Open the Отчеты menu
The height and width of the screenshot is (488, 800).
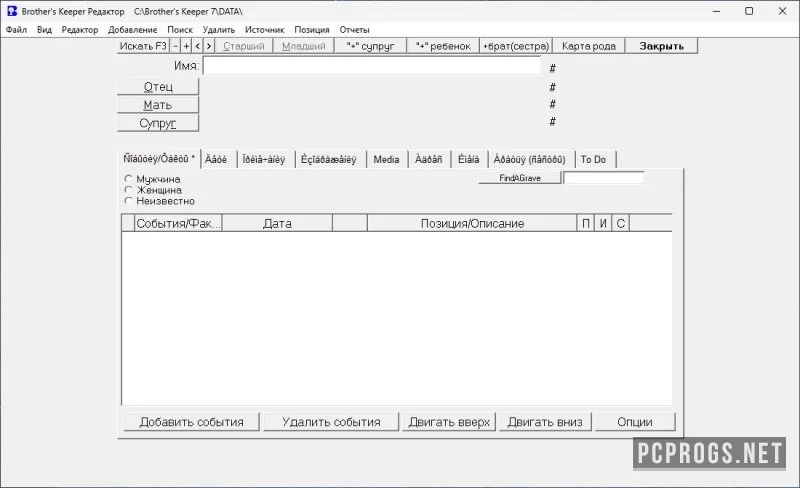[354, 30]
